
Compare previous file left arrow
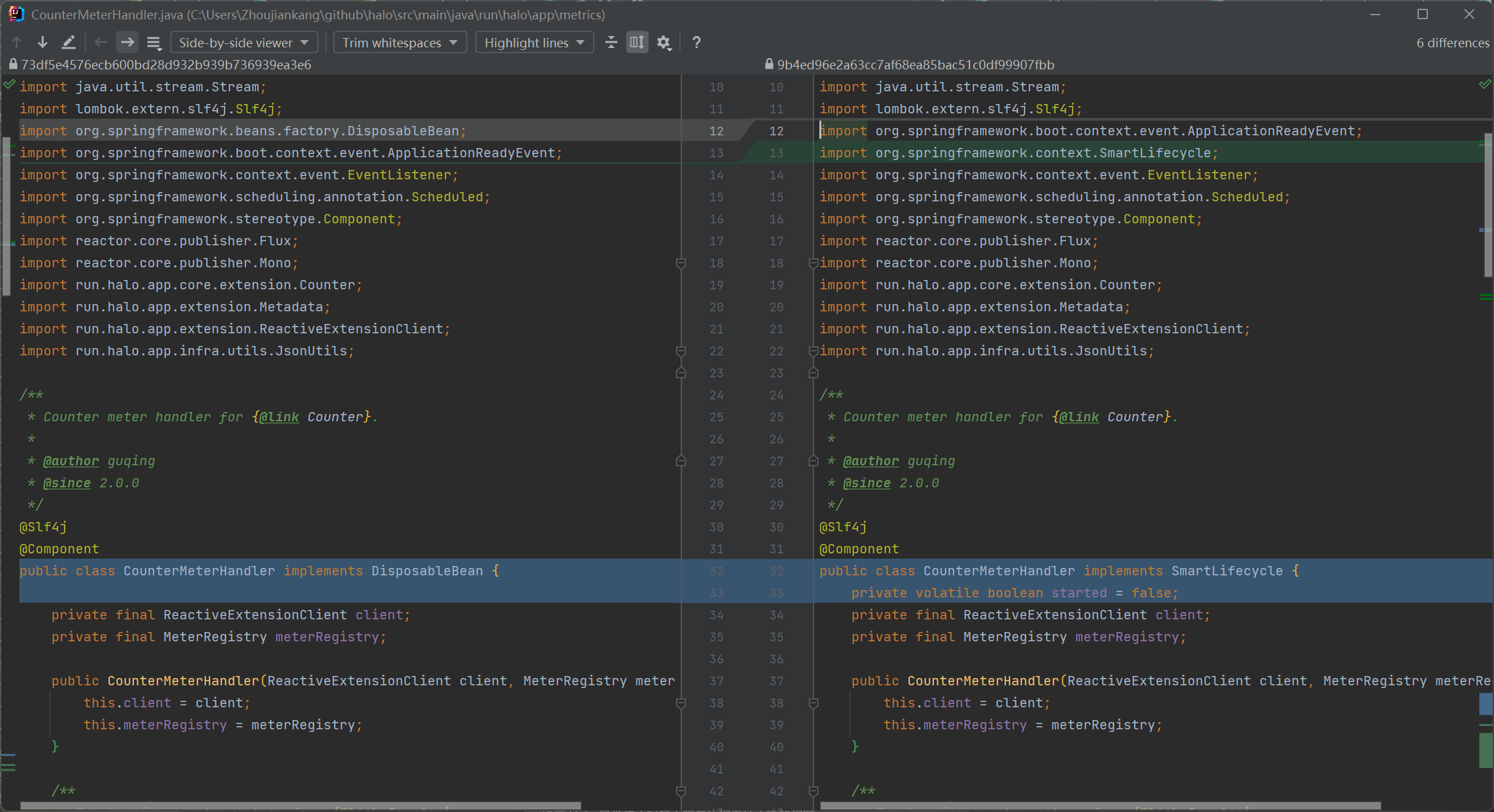click(x=101, y=43)
